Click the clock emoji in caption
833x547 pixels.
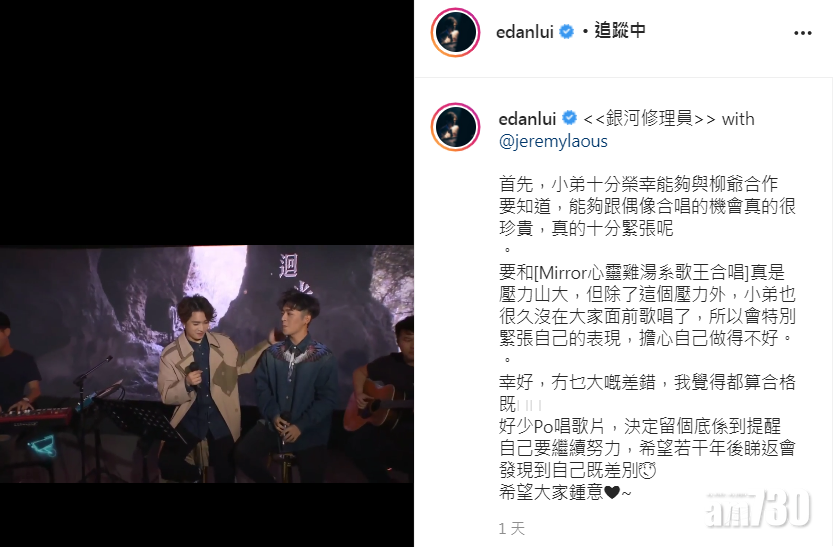coord(648,471)
